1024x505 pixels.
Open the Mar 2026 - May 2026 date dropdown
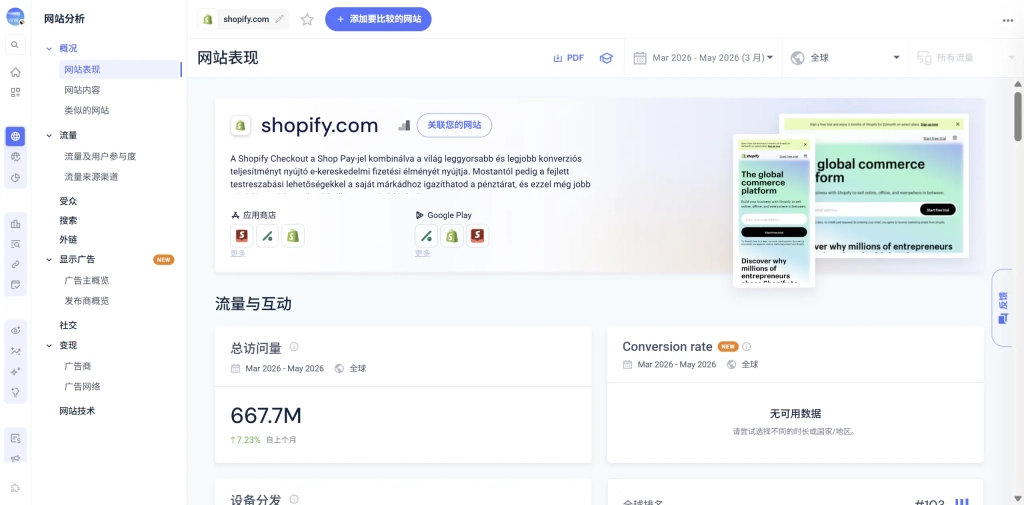click(x=703, y=57)
